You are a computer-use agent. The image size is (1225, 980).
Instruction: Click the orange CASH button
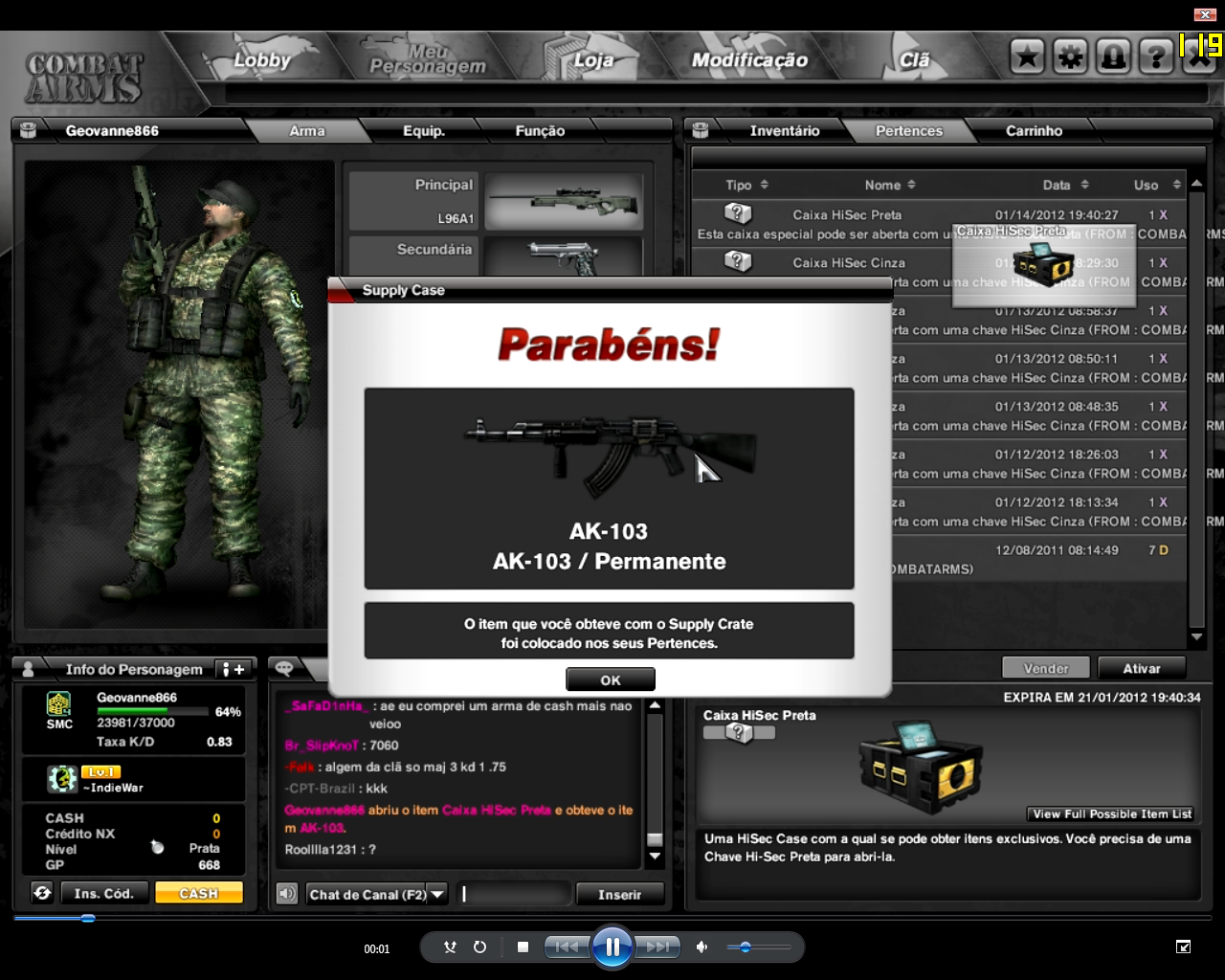199,893
